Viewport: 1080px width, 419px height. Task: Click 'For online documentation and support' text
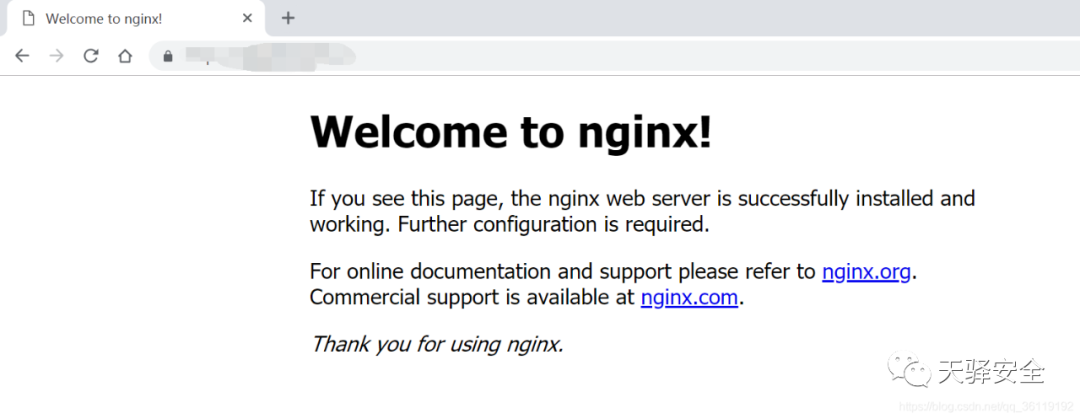[x=490, y=272]
